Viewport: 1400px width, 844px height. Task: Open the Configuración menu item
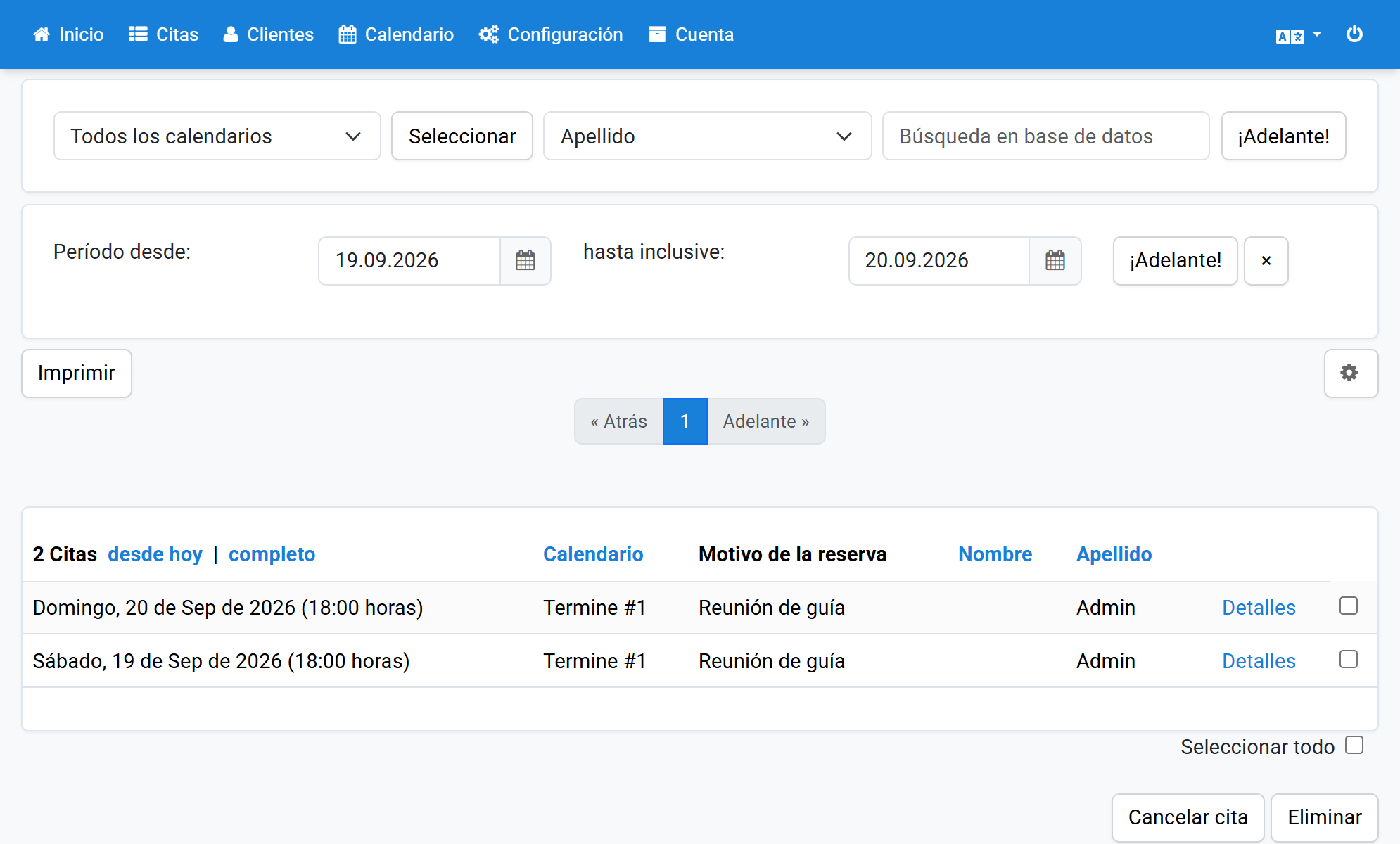(551, 34)
